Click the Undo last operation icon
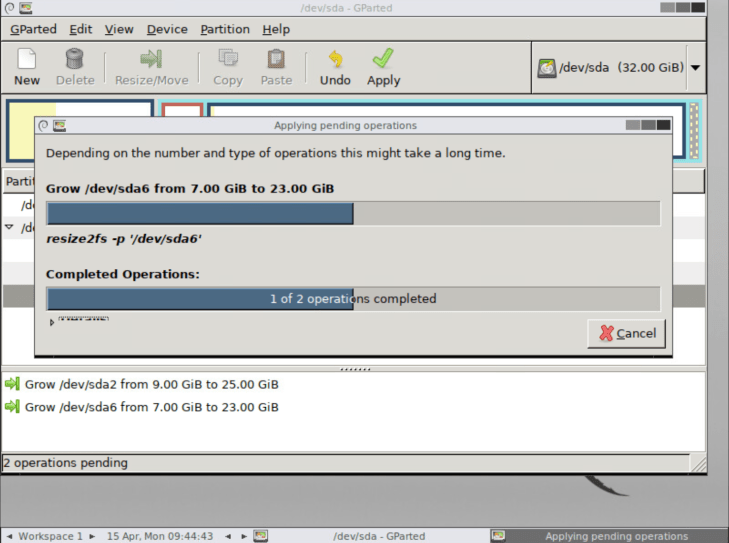 point(335,60)
